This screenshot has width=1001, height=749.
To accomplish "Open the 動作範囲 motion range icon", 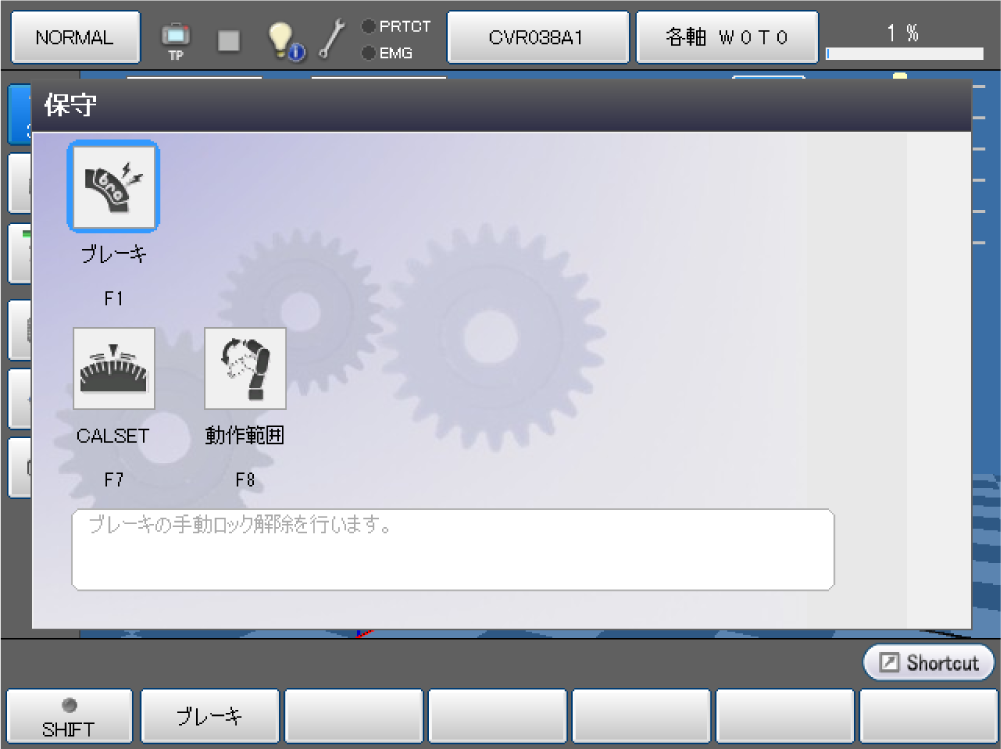I will coord(245,369).
